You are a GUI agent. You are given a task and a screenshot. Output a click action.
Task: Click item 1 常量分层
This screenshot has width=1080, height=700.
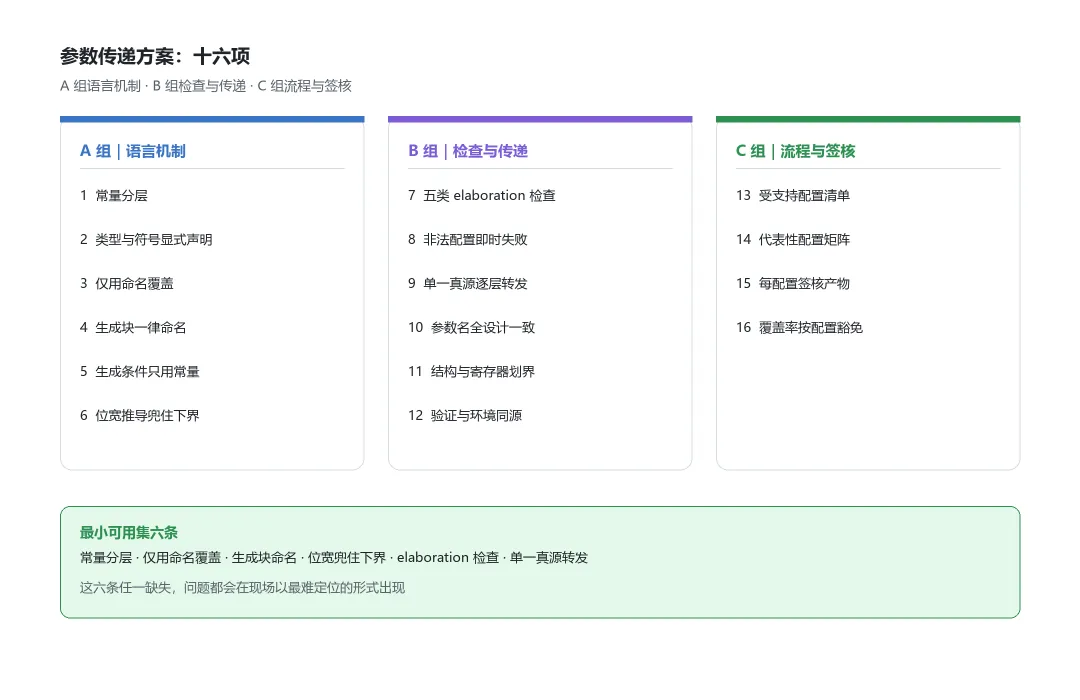coord(114,196)
